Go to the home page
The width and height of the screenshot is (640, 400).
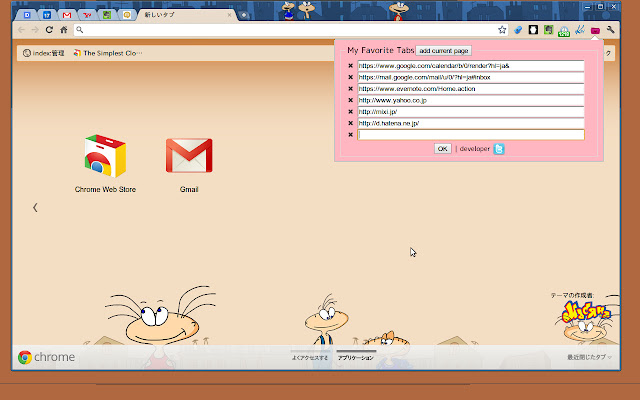pyautogui.click(x=64, y=30)
